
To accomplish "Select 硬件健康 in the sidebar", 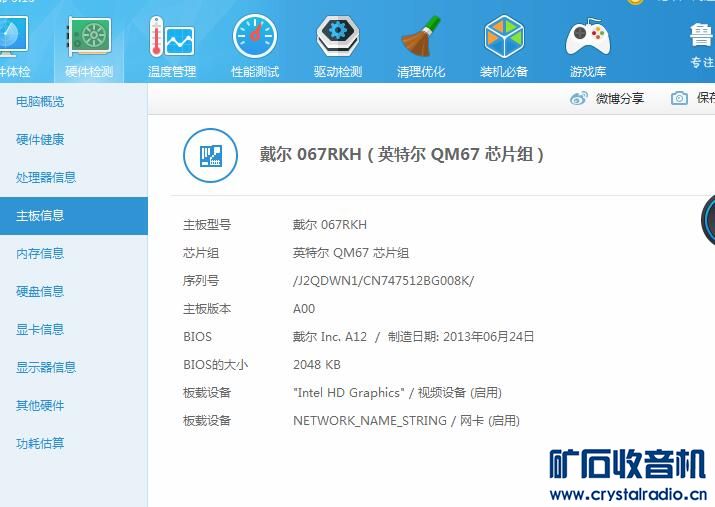I will tap(40, 139).
